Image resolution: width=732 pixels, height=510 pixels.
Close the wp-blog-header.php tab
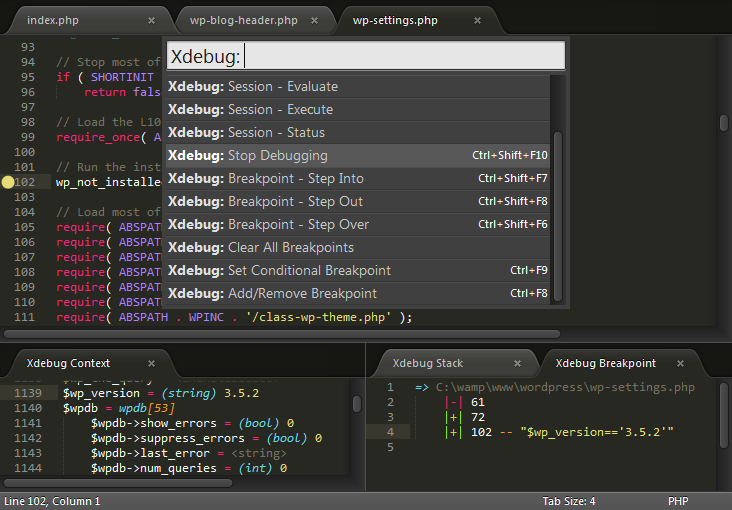point(315,21)
